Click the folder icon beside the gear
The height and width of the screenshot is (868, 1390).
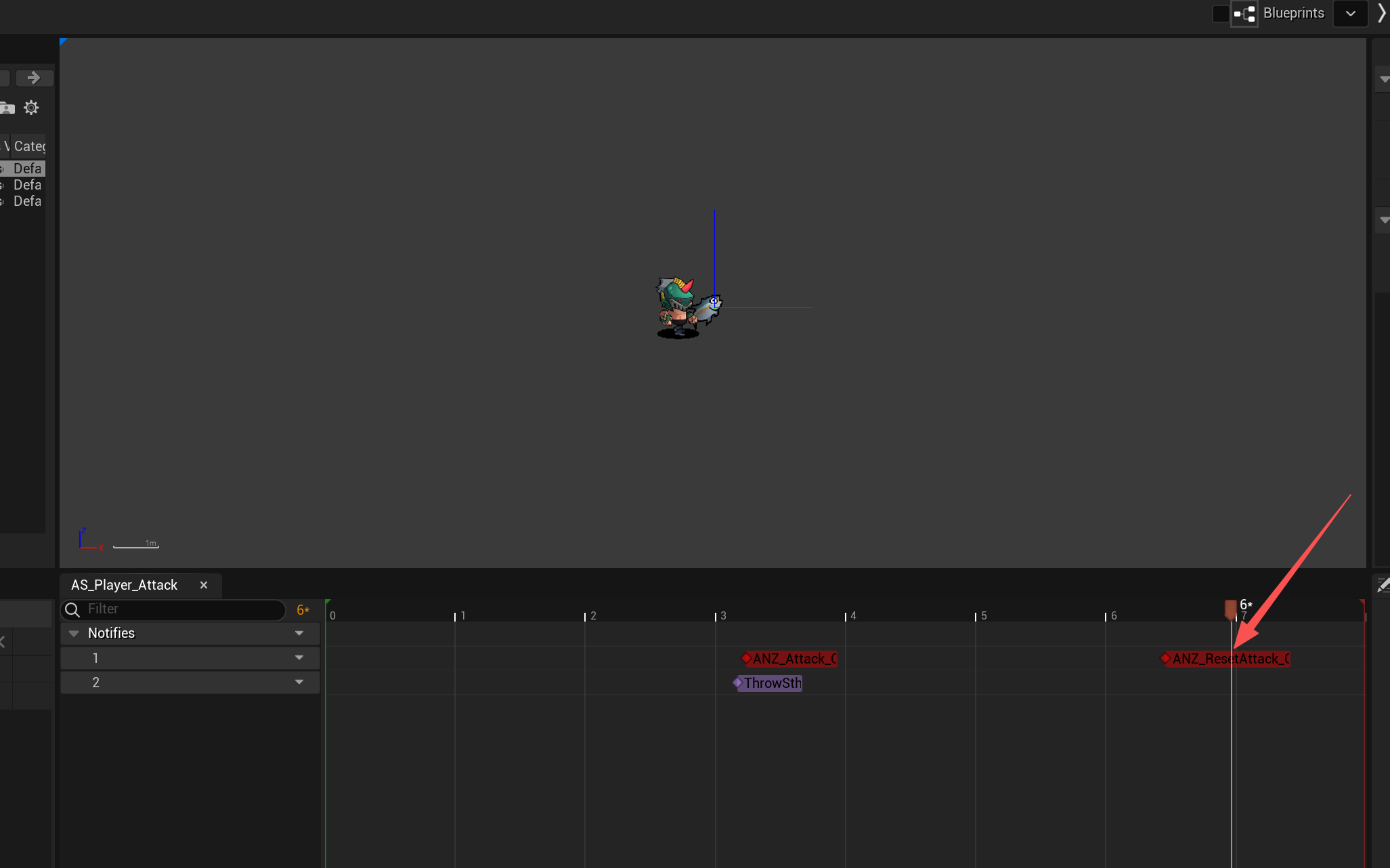point(7,108)
